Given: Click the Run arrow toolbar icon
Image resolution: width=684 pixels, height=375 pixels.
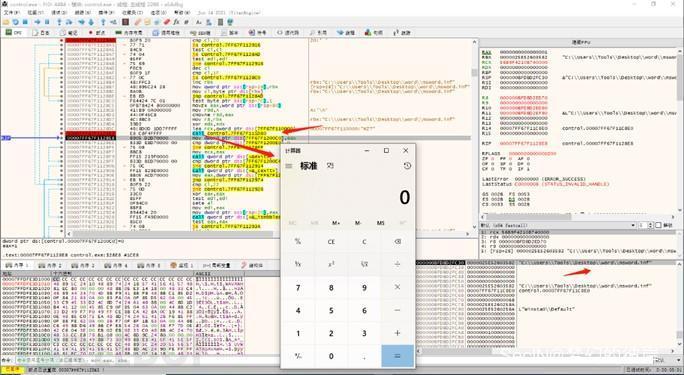Looking at the screenshot, I should coord(37,22).
